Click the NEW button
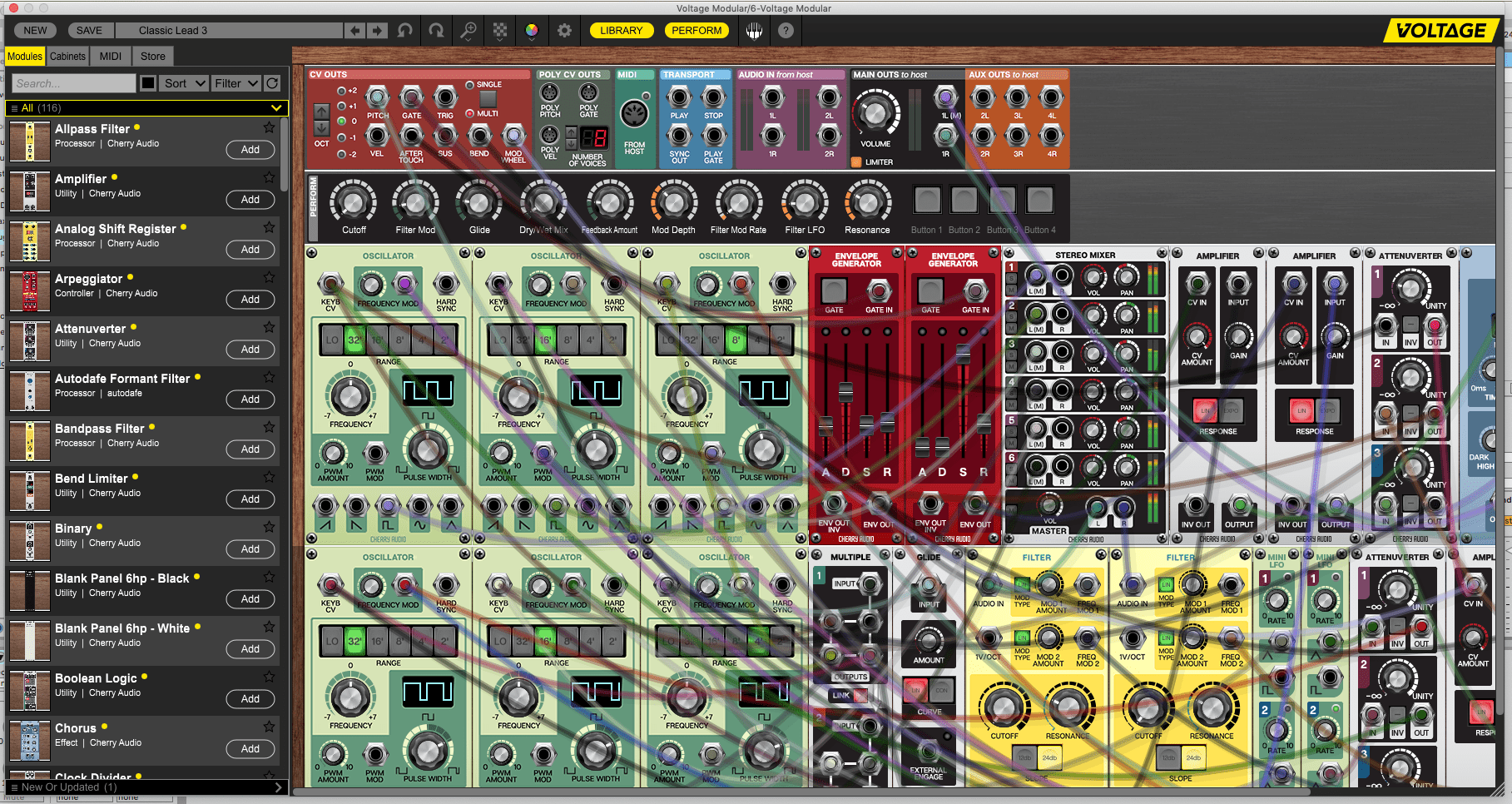This screenshot has height=804, width=1512. pyautogui.click(x=35, y=31)
